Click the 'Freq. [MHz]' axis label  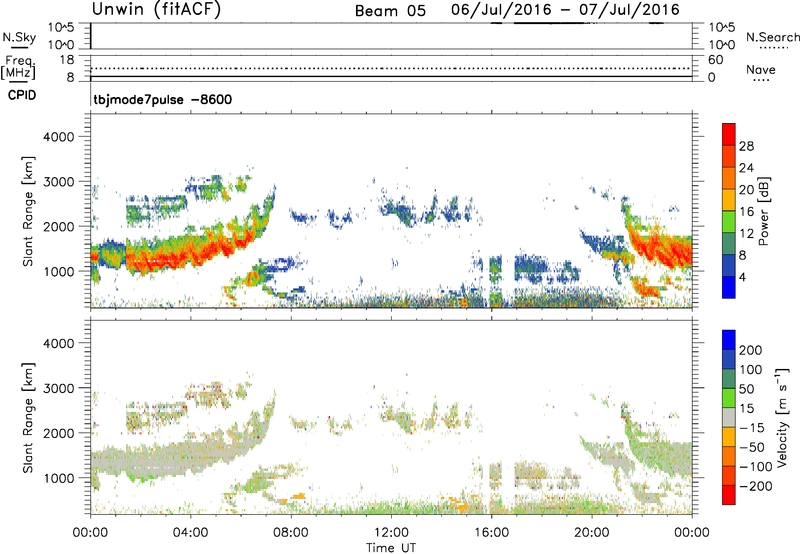tap(18, 67)
